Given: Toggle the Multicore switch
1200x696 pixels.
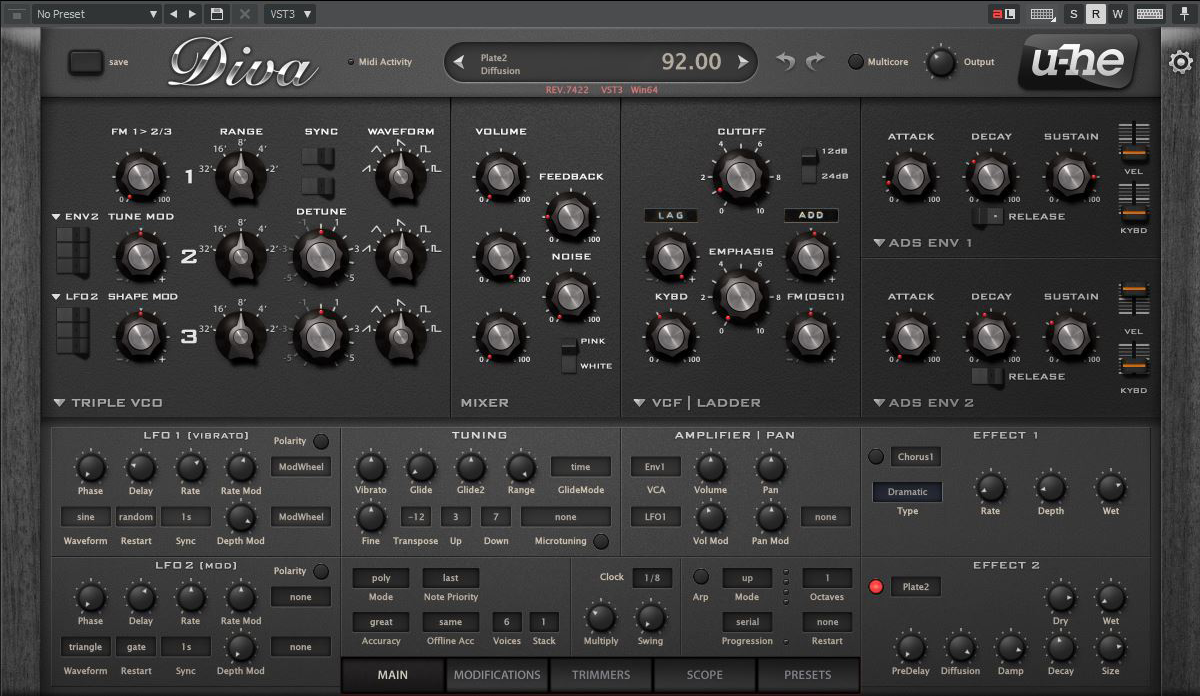Looking at the screenshot, I should (856, 62).
